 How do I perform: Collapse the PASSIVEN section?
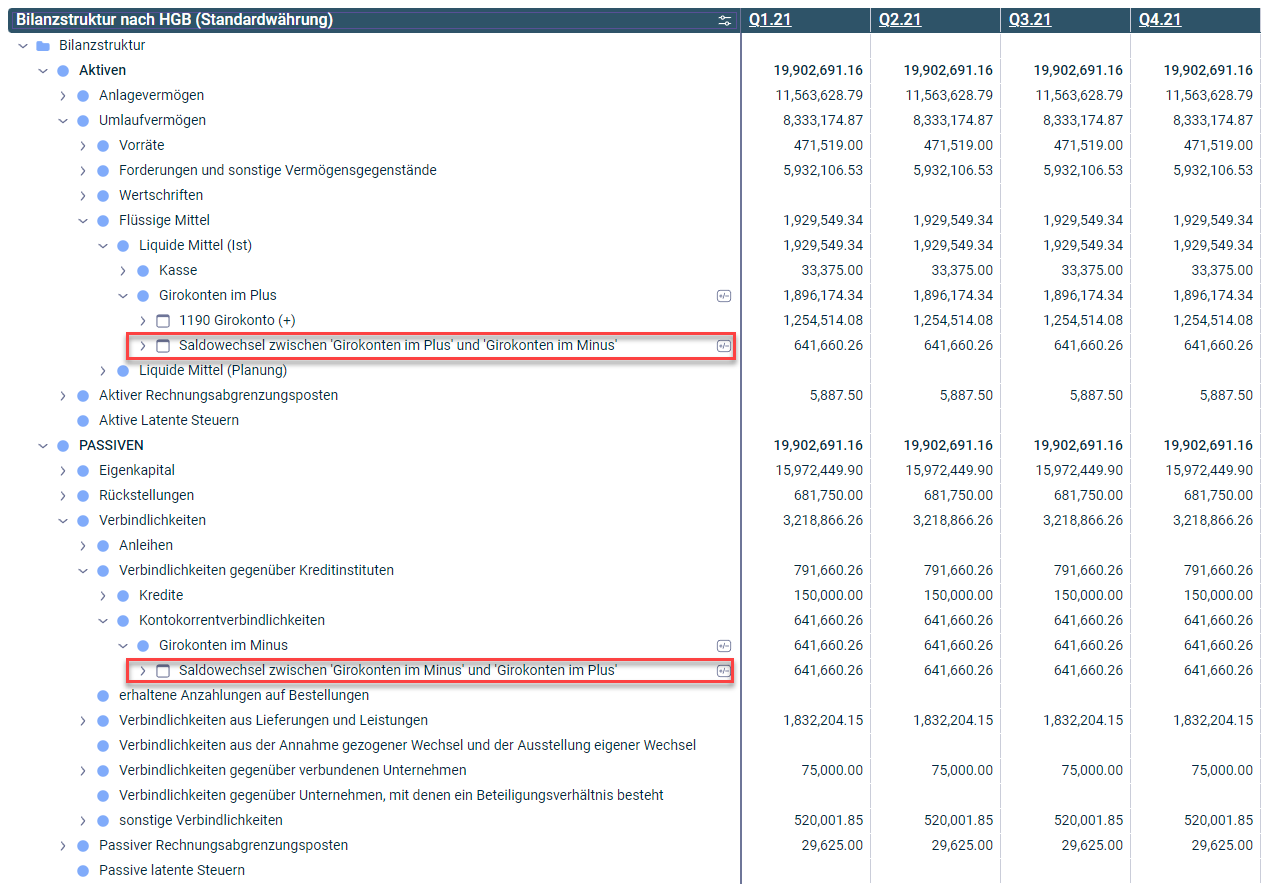pos(43,445)
